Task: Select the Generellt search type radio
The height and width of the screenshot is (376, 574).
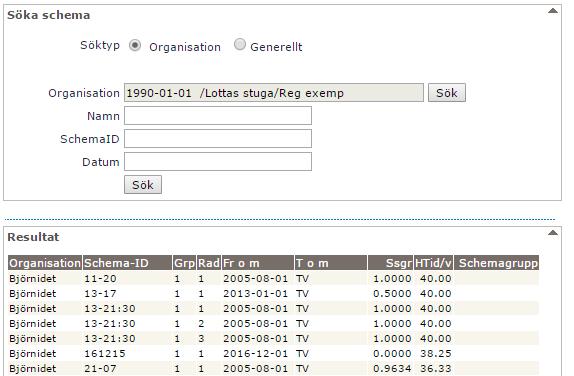Action: (240, 45)
